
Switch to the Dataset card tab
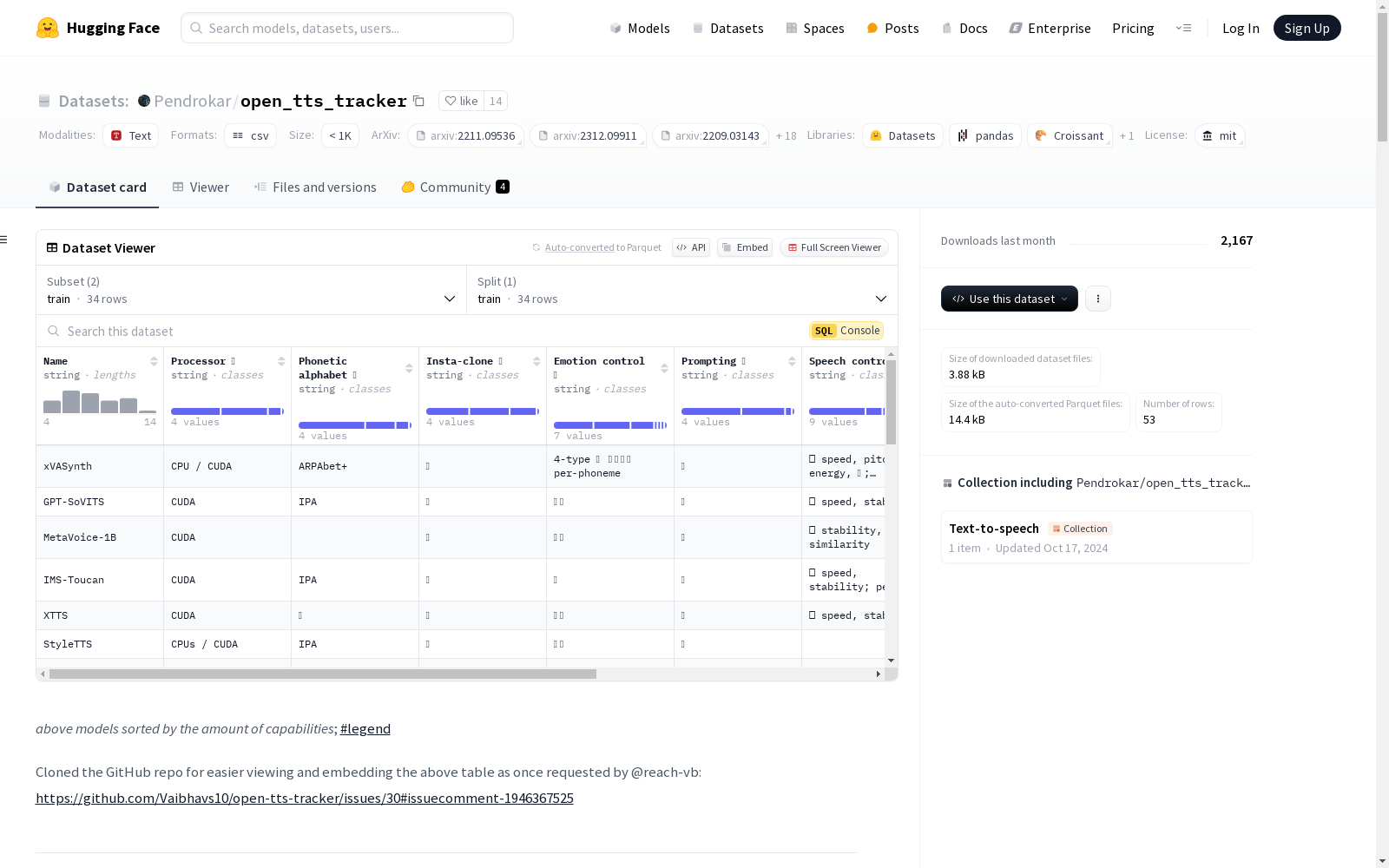click(x=97, y=187)
